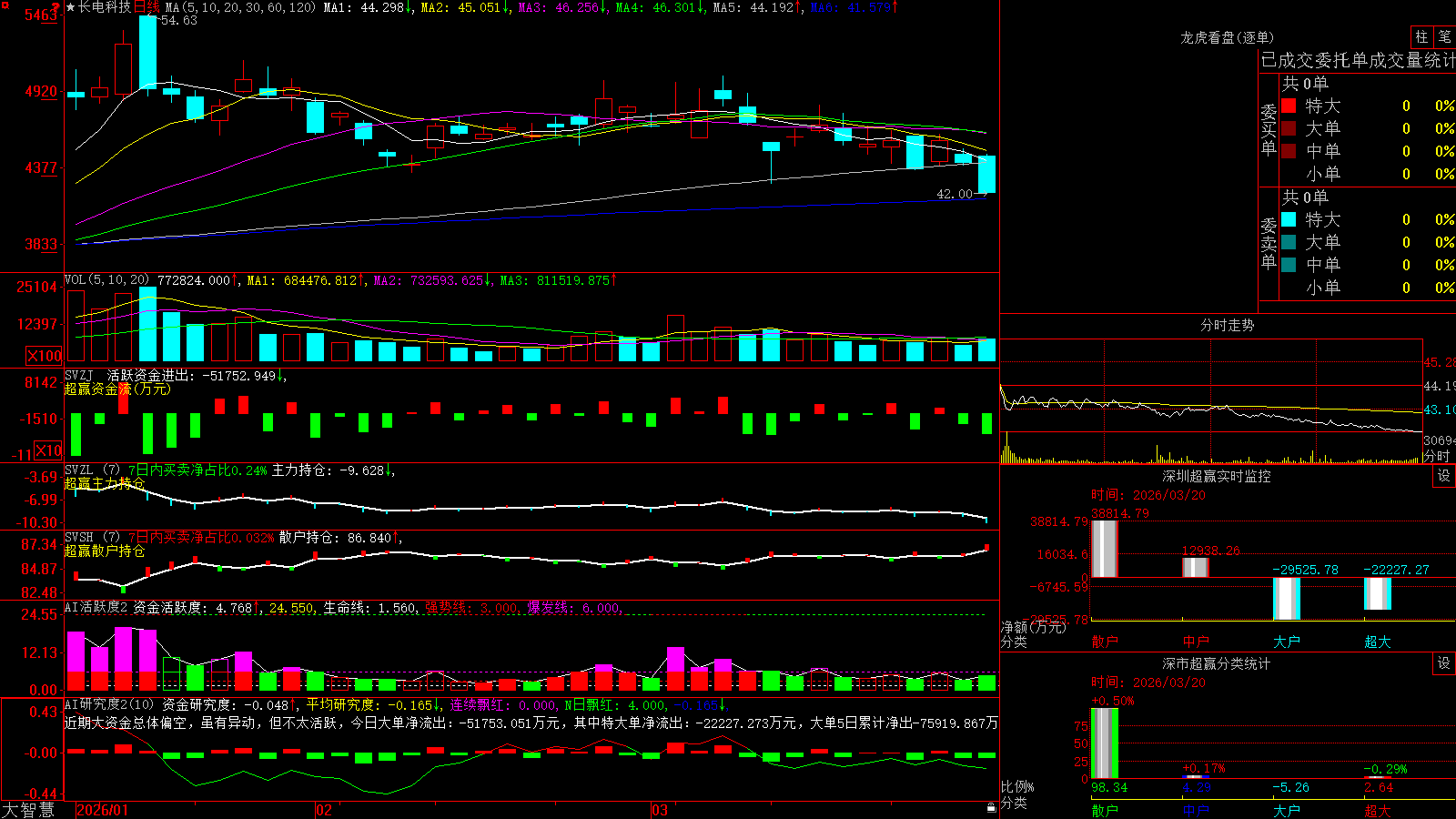The width and height of the screenshot is (1456, 819).
Task: Click the last cyan candlestick near 42.00
Action: pyautogui.click(x=986, y=174)
